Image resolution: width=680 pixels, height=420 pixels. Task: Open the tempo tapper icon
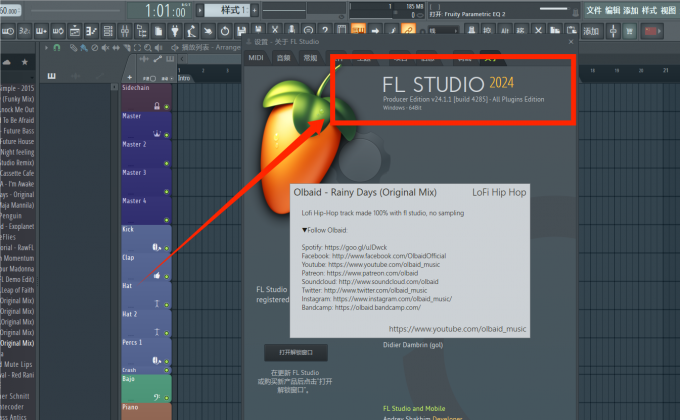[191, 31]
